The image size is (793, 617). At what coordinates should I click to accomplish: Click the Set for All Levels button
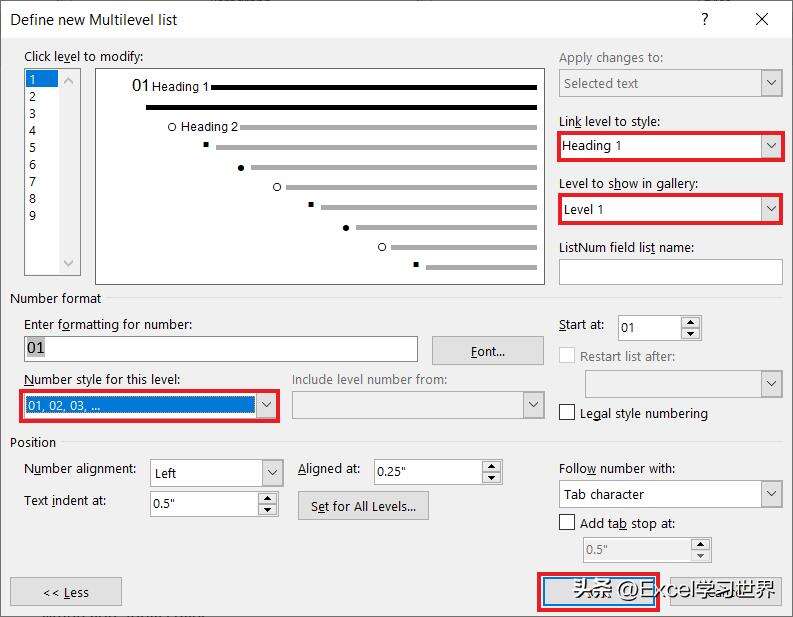pos(363,506)
